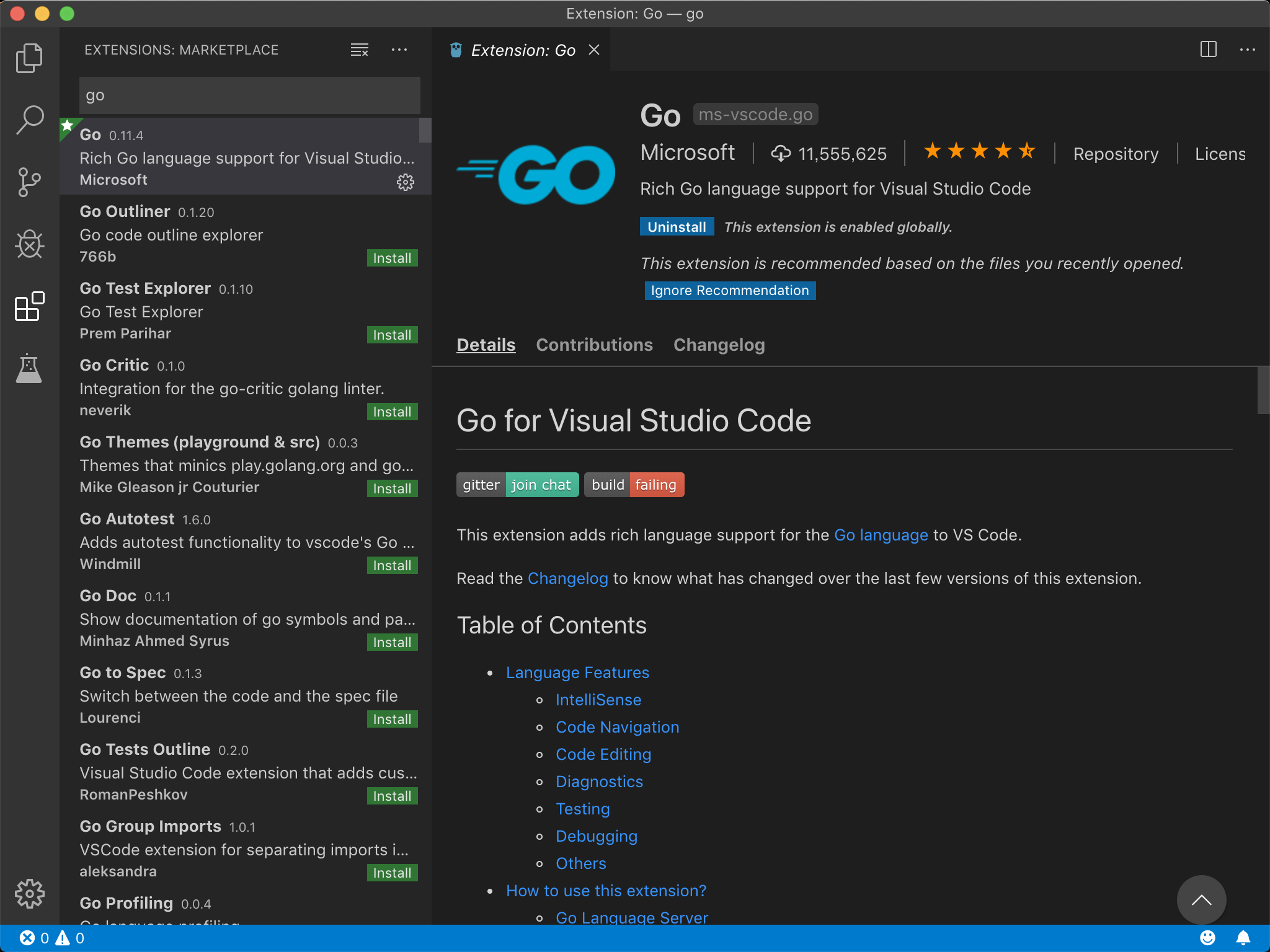Clear extensions search results icon

pos(360,50)
